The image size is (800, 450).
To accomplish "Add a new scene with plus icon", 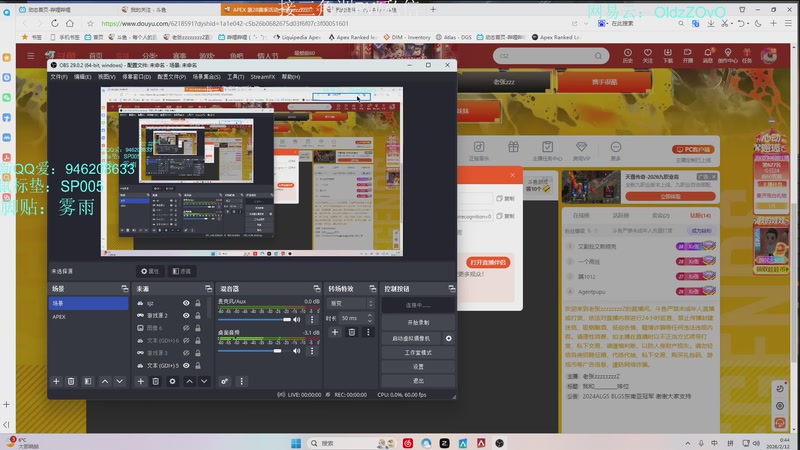I will click(56, 381).
